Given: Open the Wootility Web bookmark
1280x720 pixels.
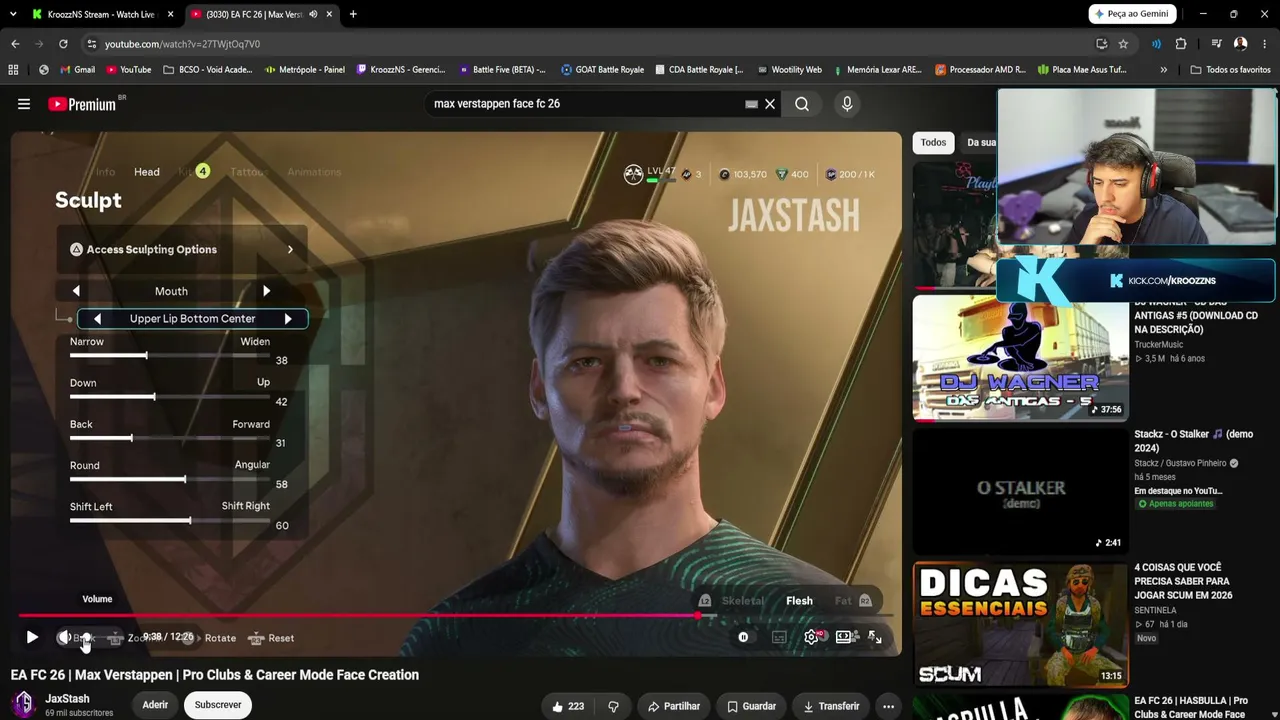Looking at the screenshot, I should coord(789,70).
